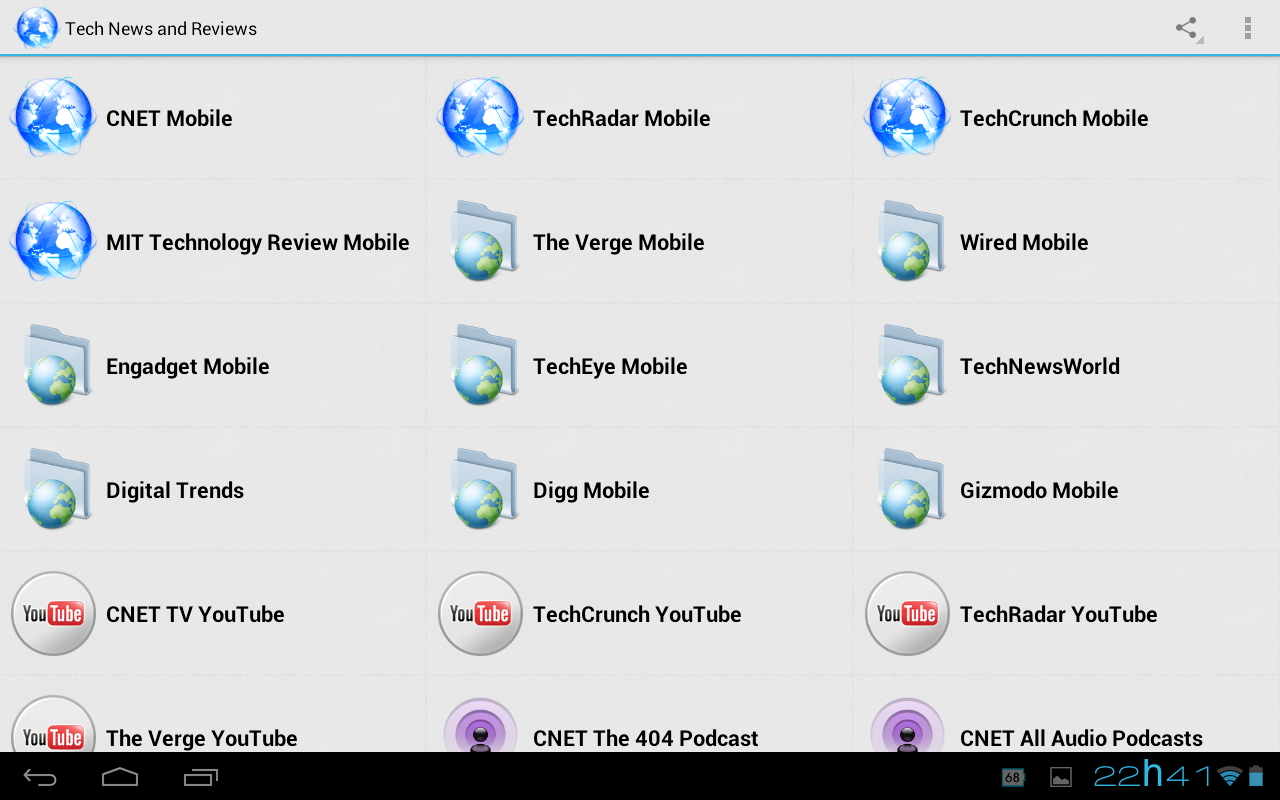Image resolution: width=1280 pixels, height=800 pixels.
Task: Tap the Tech News and Reviews title
Action: click(161, 29)
